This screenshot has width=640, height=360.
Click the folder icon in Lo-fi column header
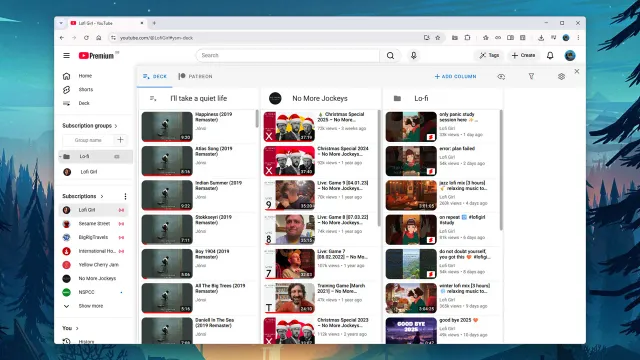(397, 98)
